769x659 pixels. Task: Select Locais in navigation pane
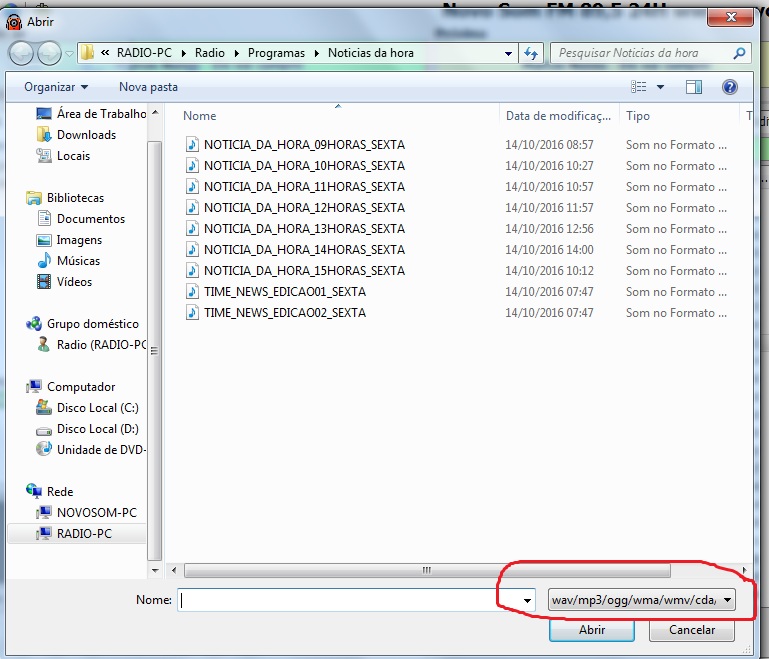coord(64,155)
